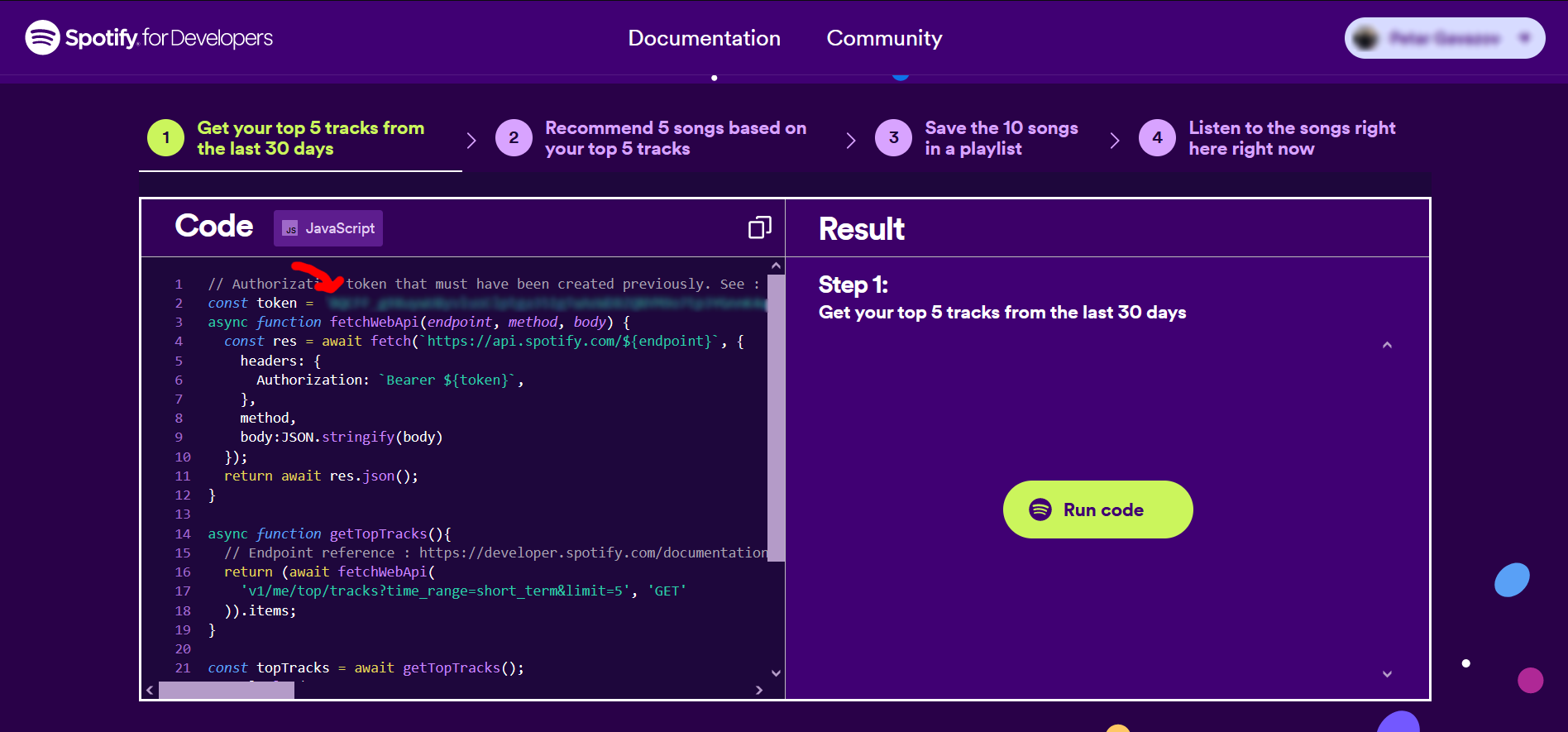Click the code editor scroll up arrow
The width and height of the screenshot is (1568, 732).
[x=776, y=266]
